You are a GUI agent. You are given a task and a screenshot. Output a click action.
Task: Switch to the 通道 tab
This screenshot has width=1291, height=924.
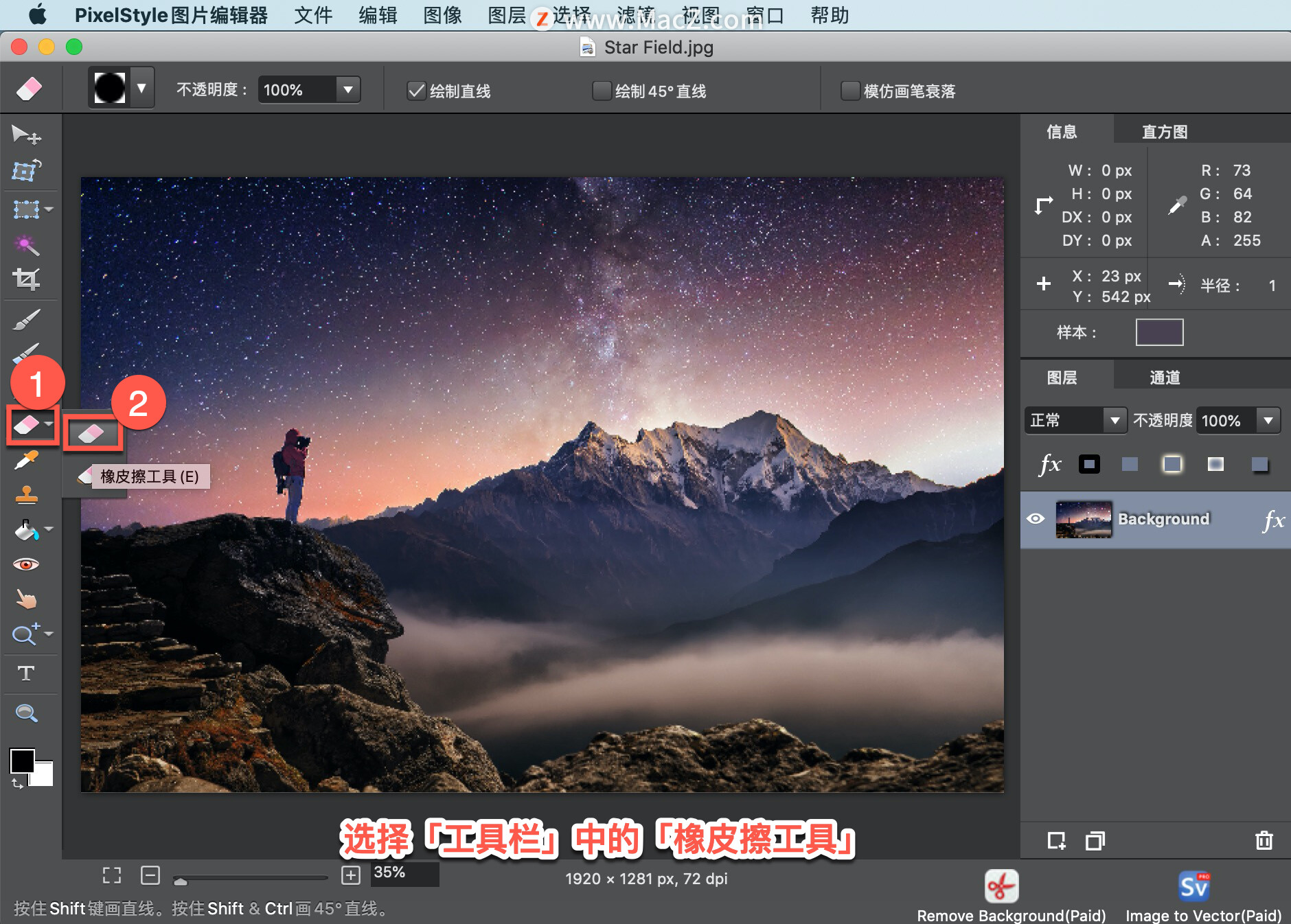pos(1165,378)
